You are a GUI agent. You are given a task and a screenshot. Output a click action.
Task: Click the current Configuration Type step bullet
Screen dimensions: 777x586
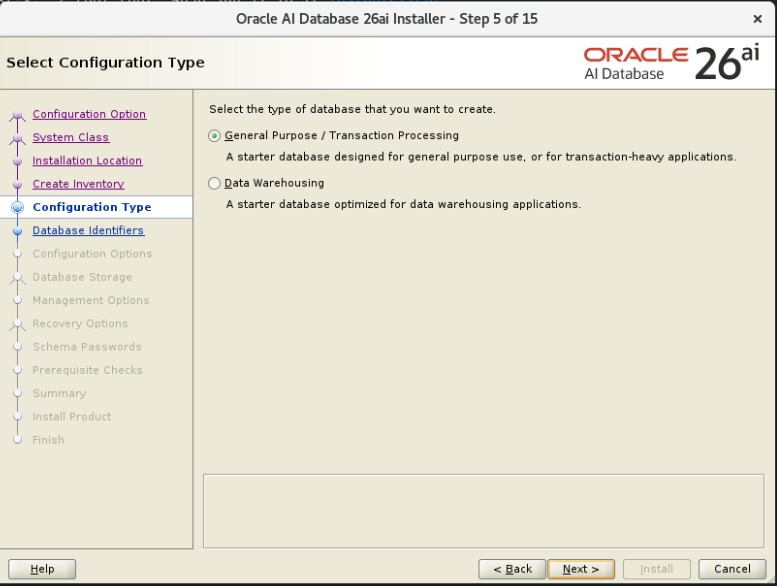17,208
